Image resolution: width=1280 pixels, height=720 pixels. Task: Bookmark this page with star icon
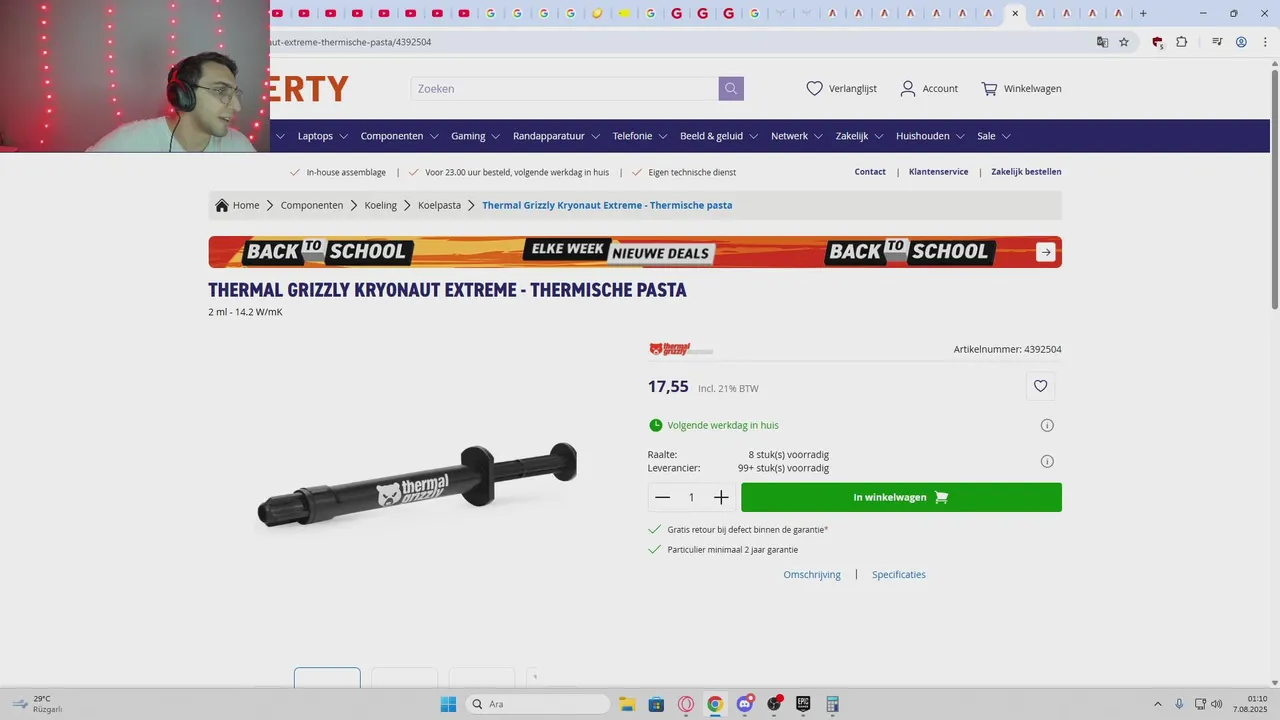1124,42
